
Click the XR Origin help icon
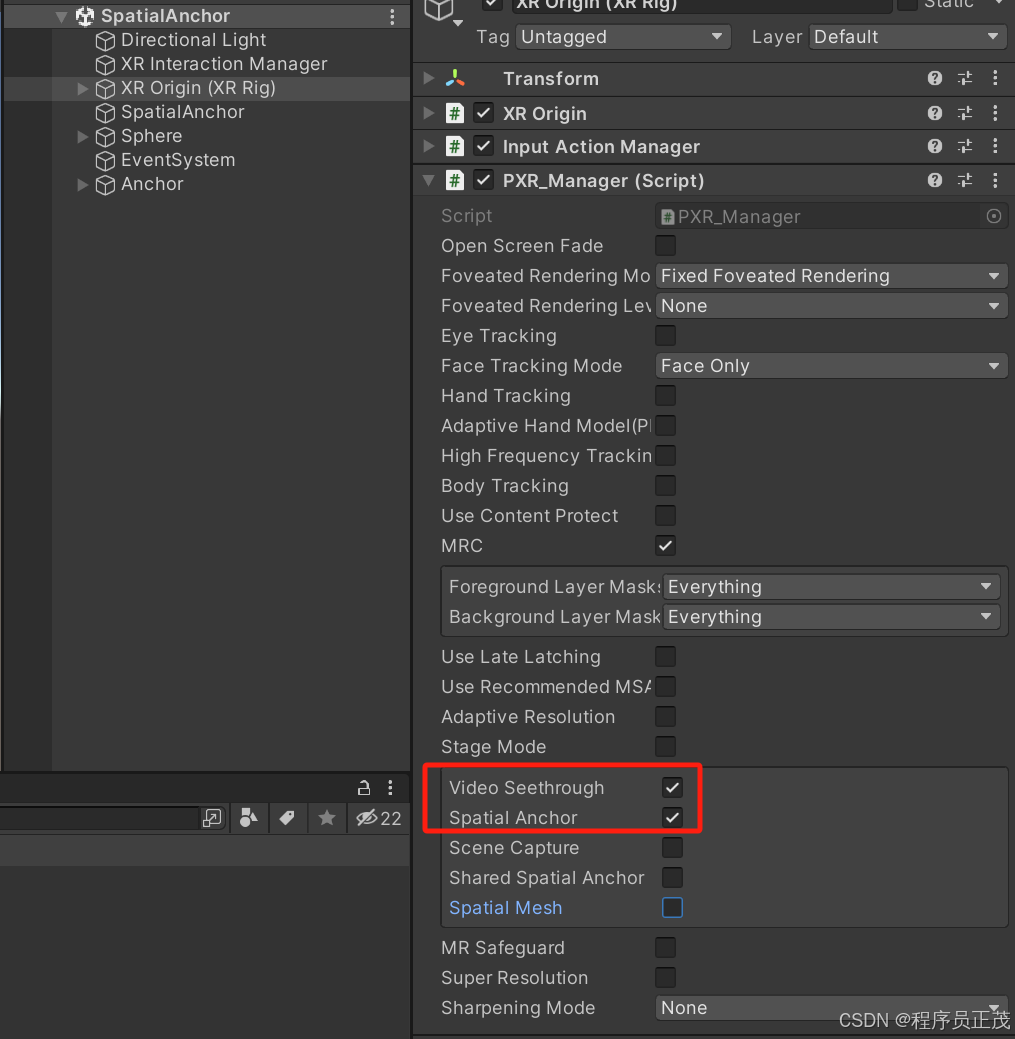pyautogui.click(x=934, y=113)
